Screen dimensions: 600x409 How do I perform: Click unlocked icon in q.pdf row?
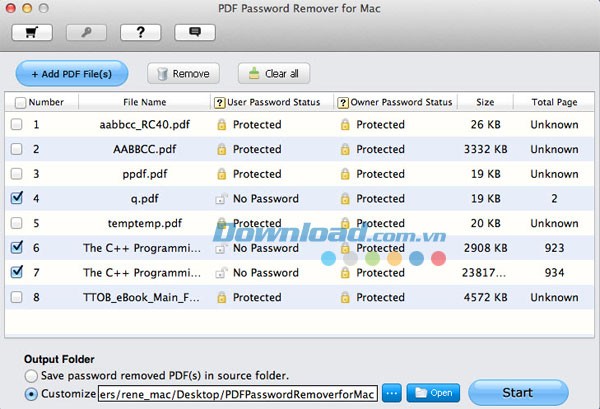click(x=221, y=198)
